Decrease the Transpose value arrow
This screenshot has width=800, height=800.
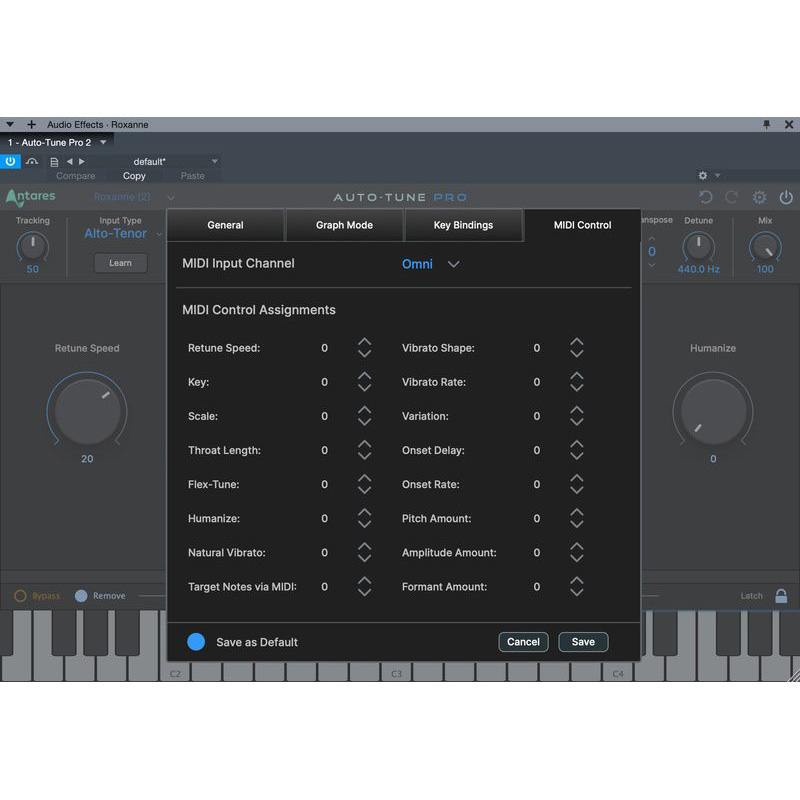652,265
